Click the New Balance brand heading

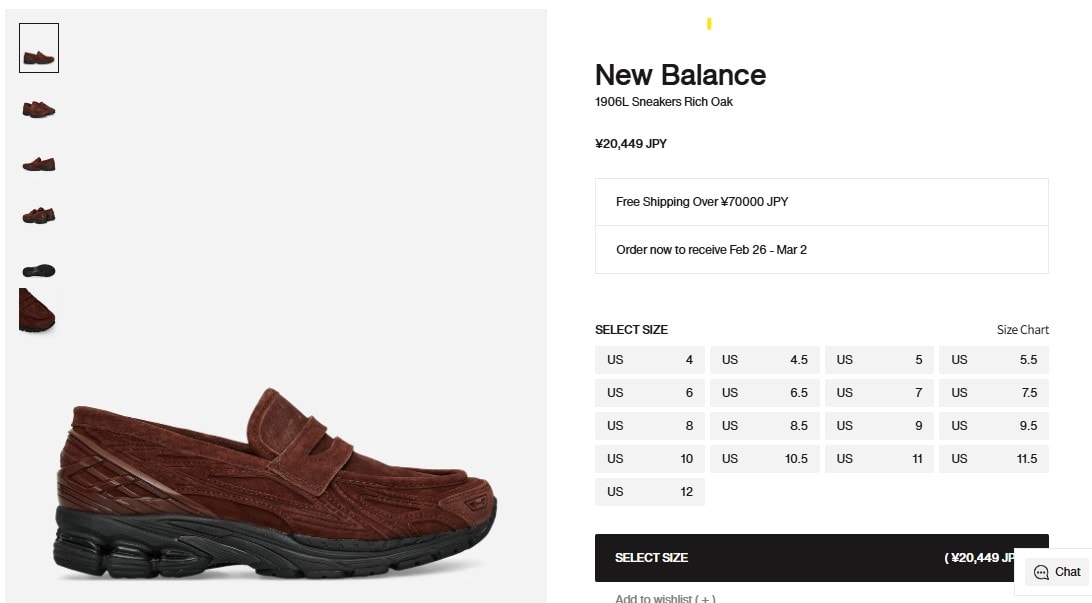pyautogui.click(x=680, y=75)
